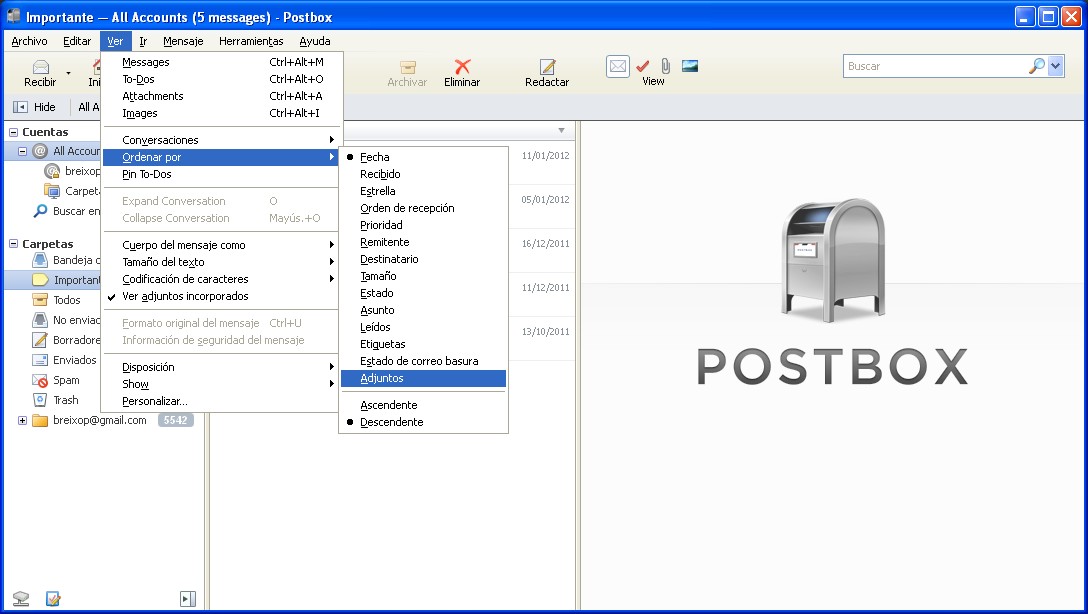Select the Descendente sort order
Image resolution: width=1088 pixels, height=614 pixels.
(423, 422)
